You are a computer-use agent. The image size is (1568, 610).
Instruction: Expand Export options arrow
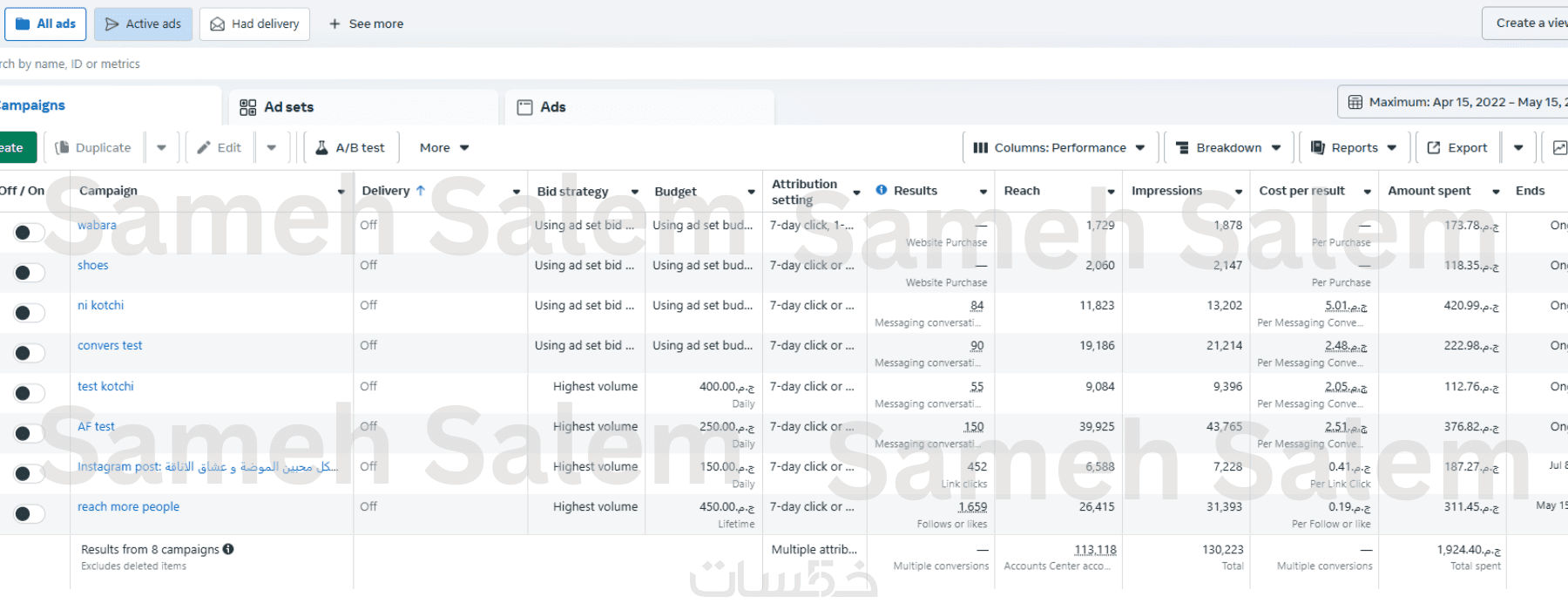click(x=1518, y=147)
